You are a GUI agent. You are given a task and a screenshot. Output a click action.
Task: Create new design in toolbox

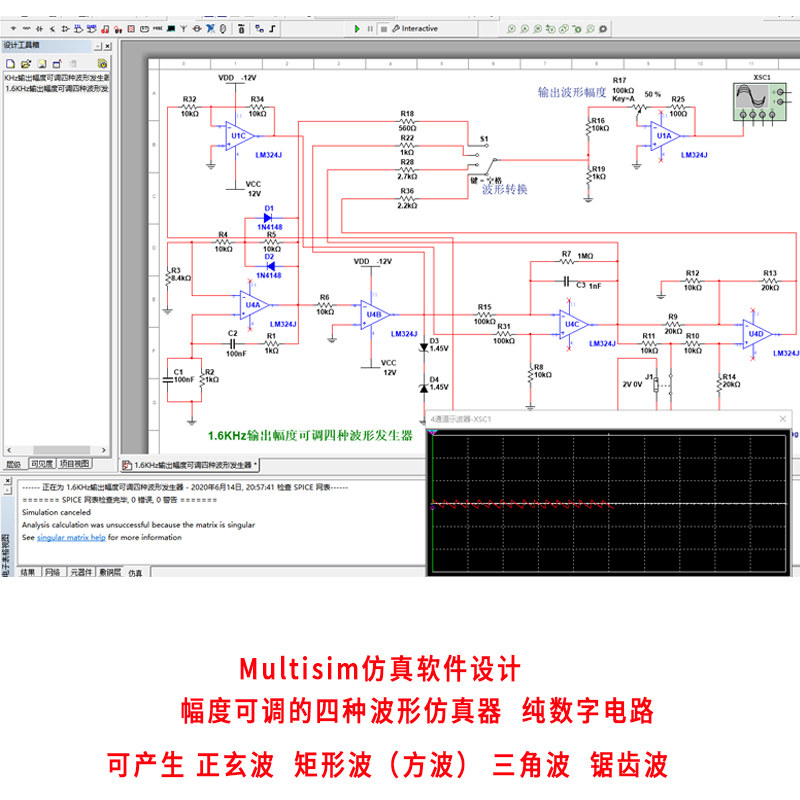pyautogui.click(x=10, y=64)
